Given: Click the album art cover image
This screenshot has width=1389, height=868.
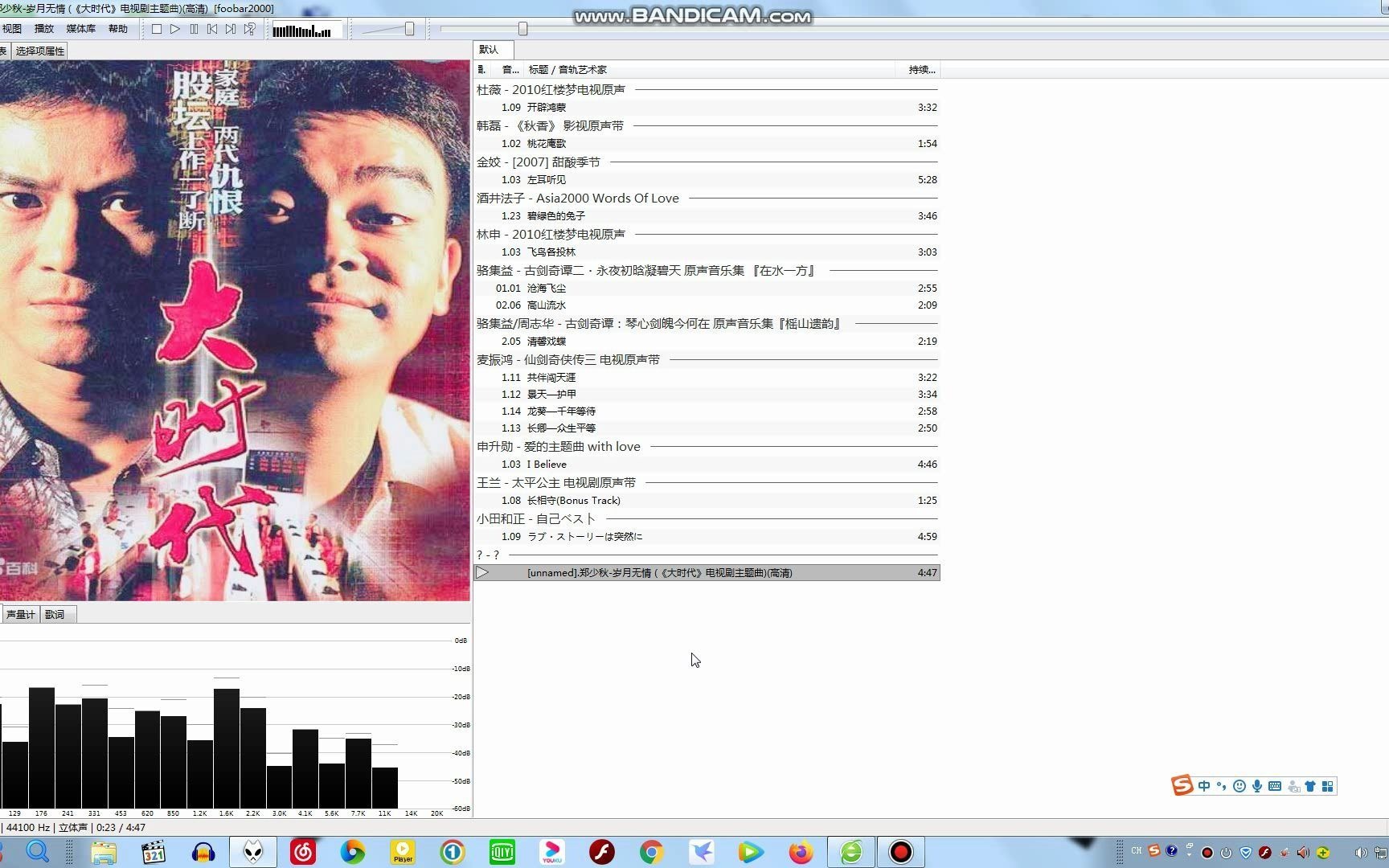Looking at the screenshot, I should [235, 330].
